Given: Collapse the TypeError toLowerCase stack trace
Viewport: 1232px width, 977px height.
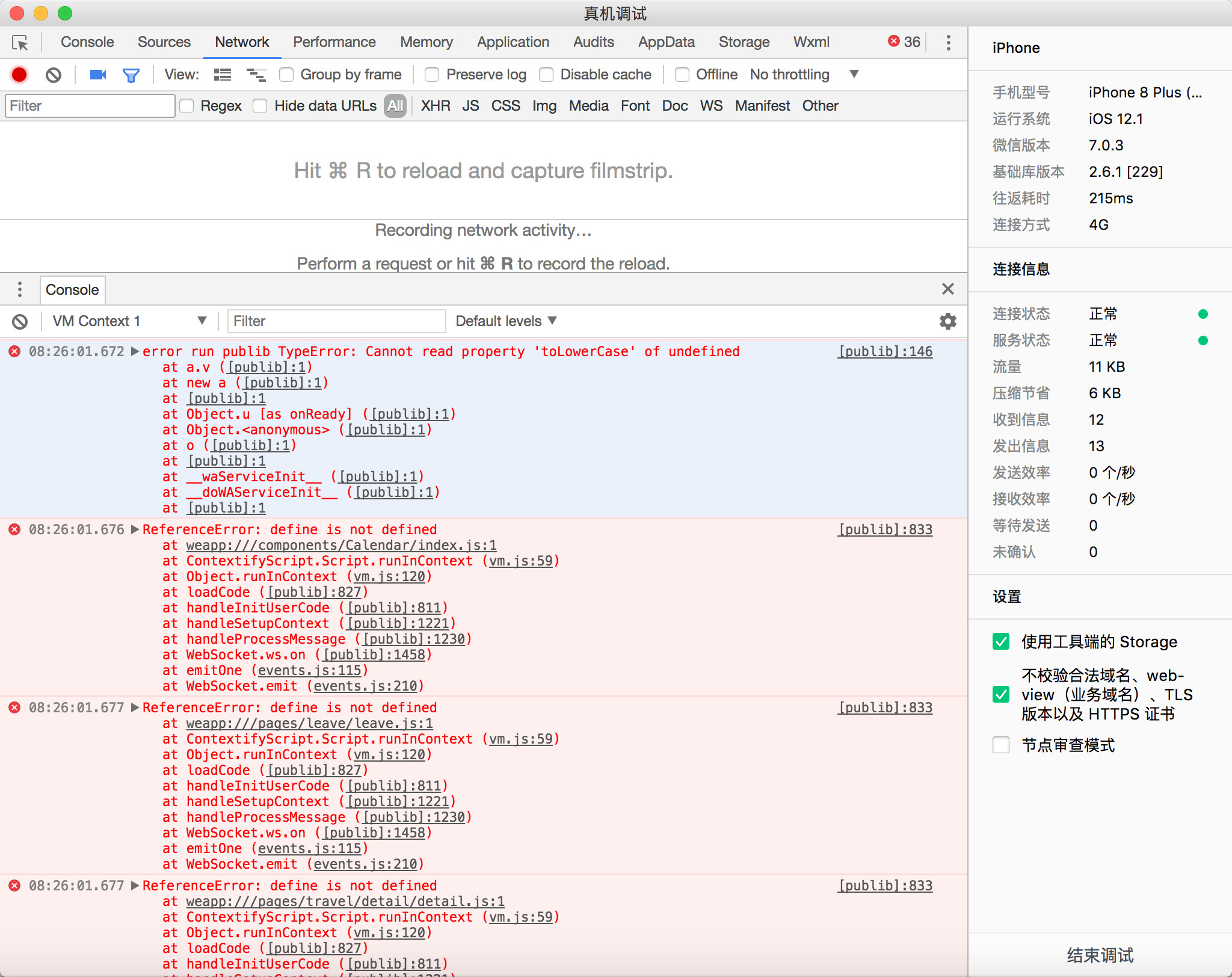Looking at the screenshot, I should click(x=135, y=351).
